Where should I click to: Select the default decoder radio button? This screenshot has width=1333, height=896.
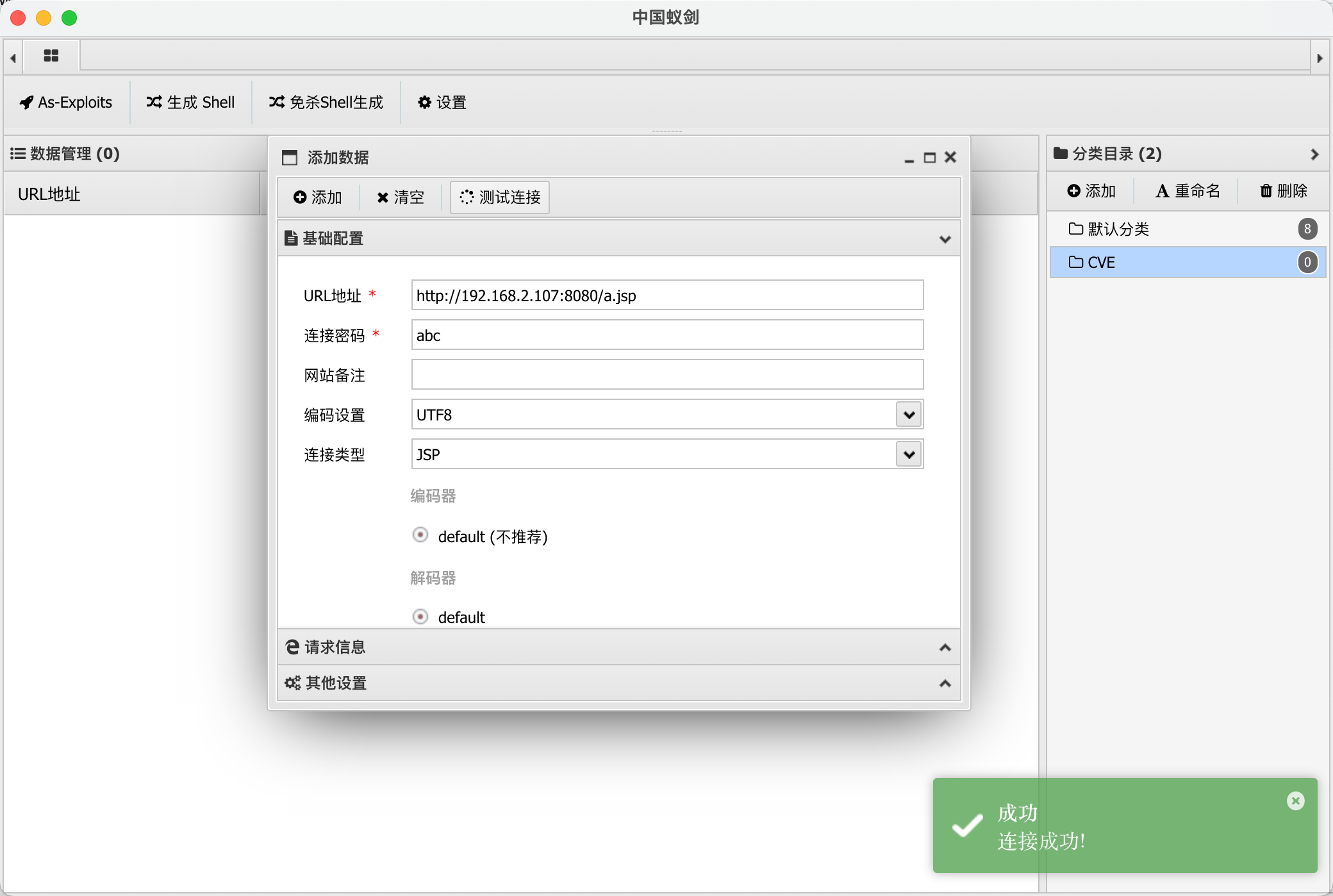click(420, 617)
